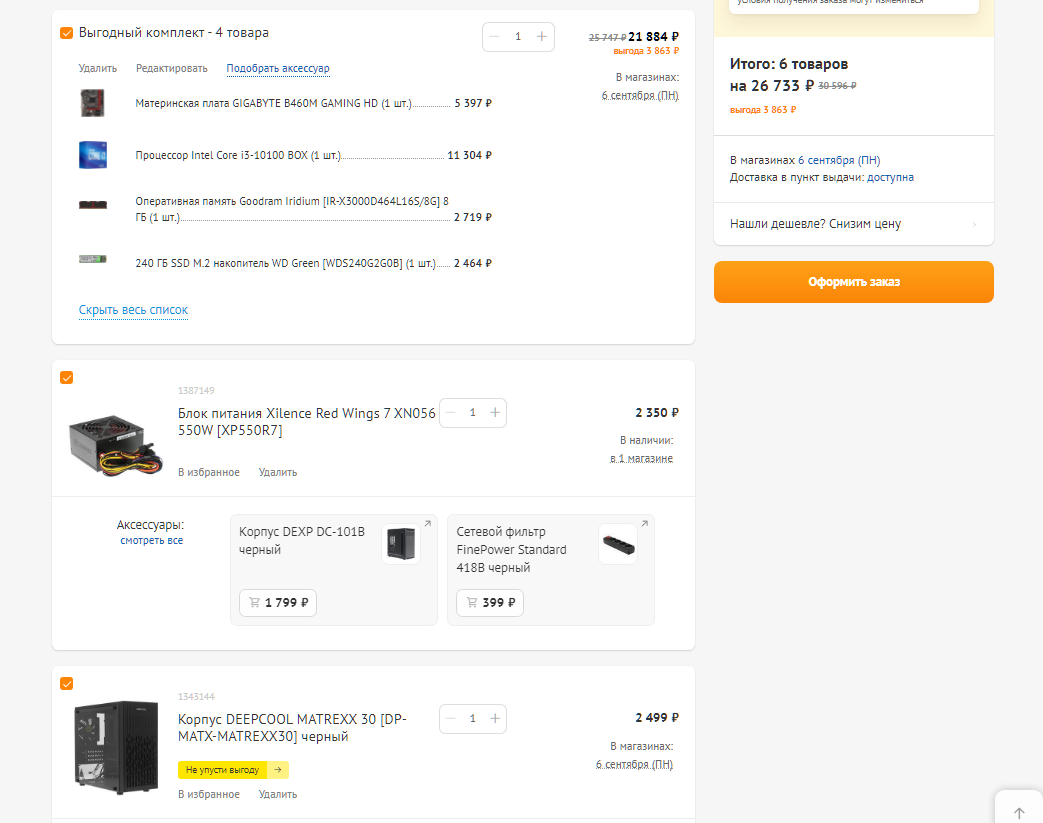Increase DEEPCOOL MATREXX 30 case quantity
The image size is (1043, 823).
[x=495, y=719]
